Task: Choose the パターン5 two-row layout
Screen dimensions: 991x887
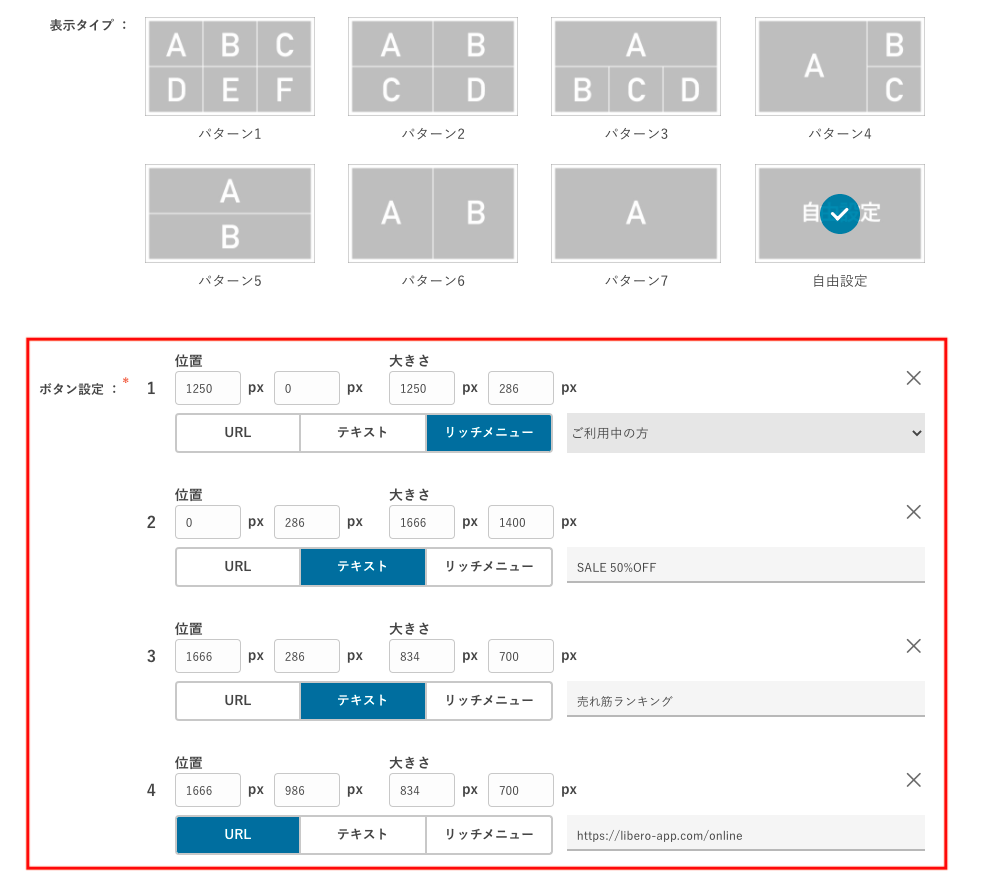Action: click(x=230, y=214)
